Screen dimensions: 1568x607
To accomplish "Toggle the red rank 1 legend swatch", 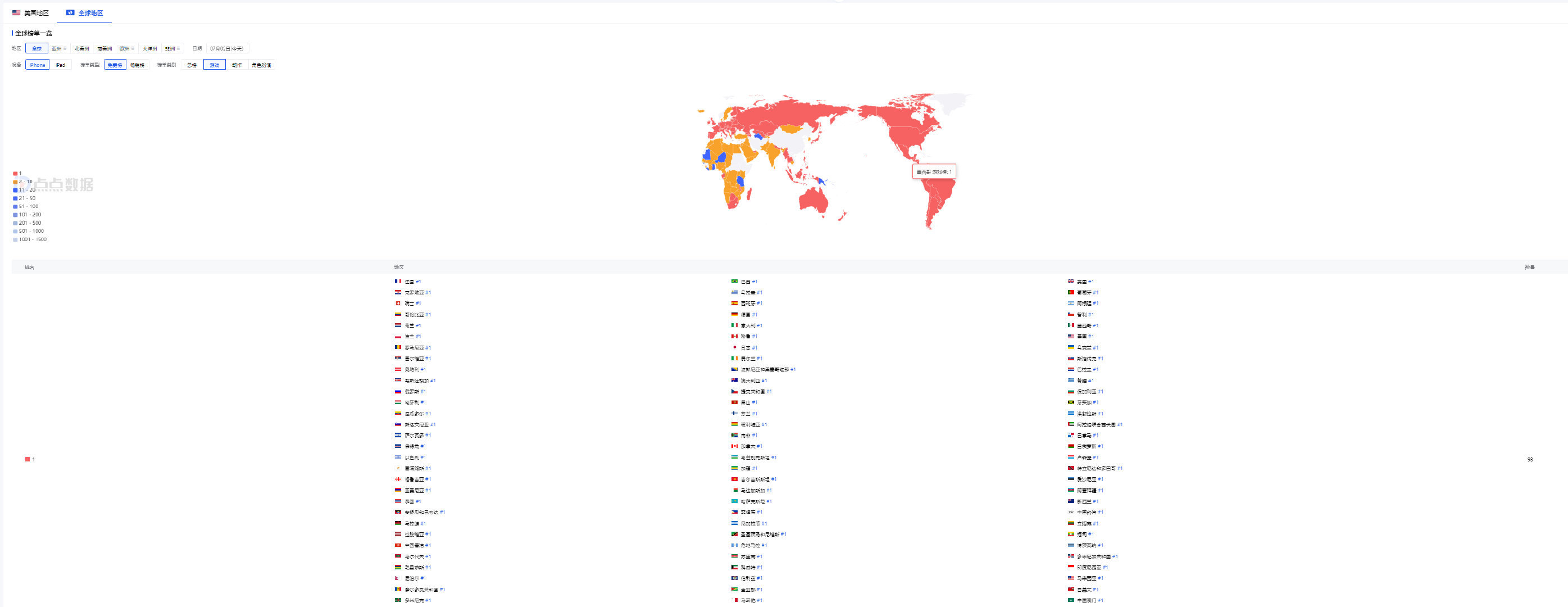I will point(15,174).
